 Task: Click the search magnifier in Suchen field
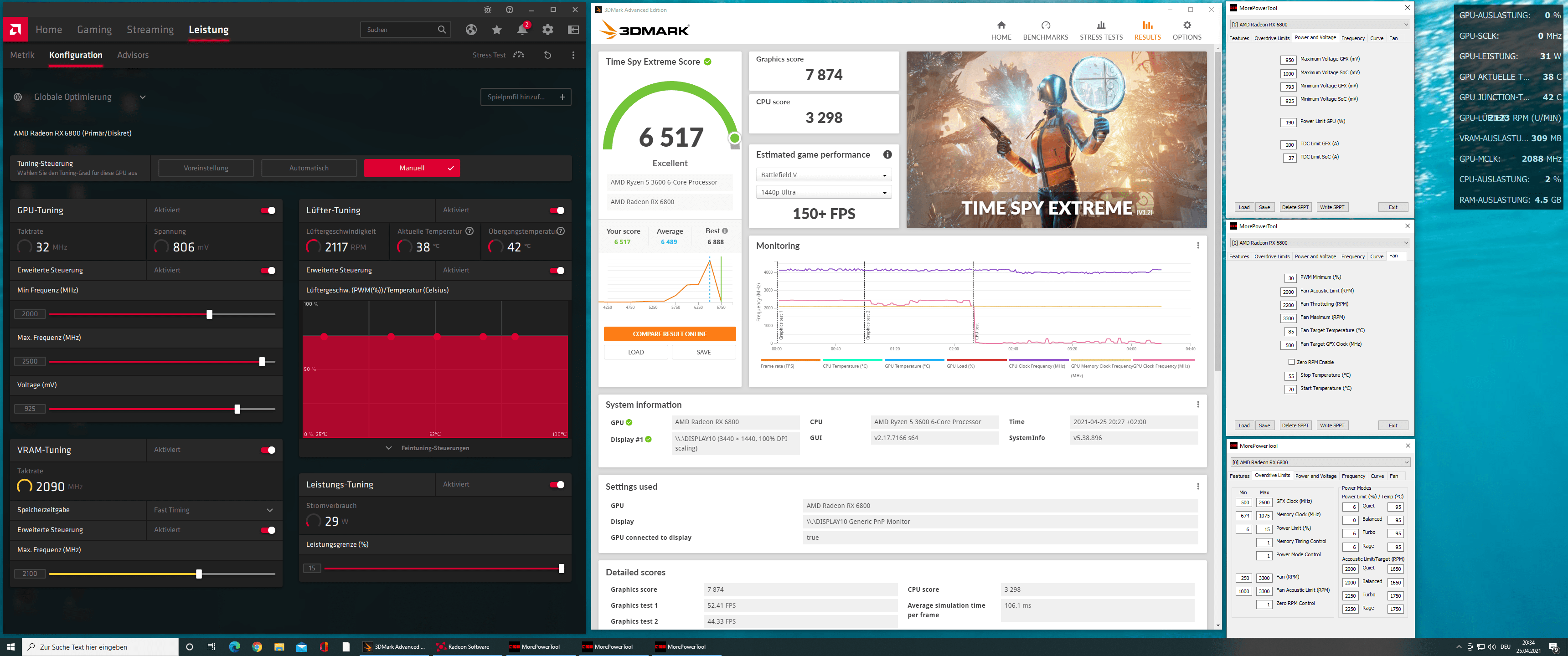click(x=441, y=29)
